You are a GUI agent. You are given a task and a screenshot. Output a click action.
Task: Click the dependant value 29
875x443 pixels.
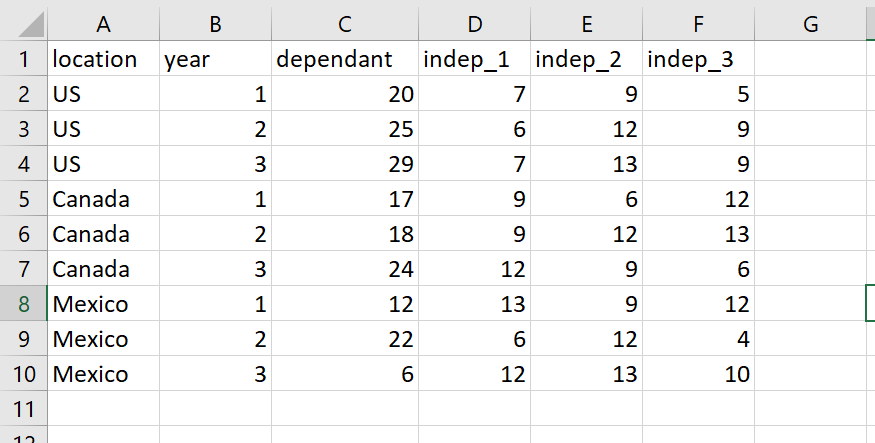click(345, 164)
